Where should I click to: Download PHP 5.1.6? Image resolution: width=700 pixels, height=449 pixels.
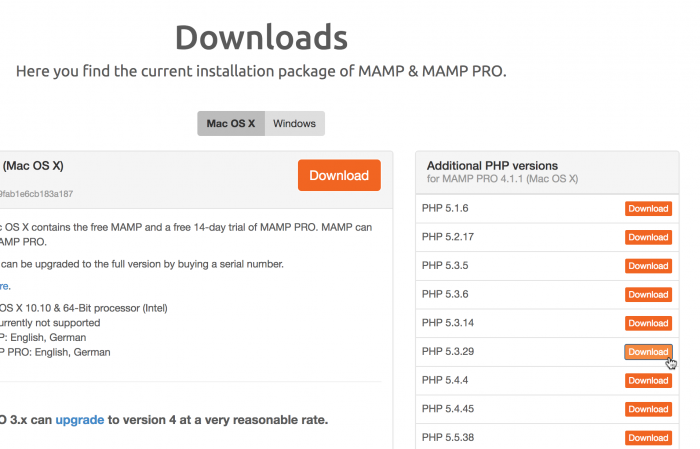(x=648, y=208)
